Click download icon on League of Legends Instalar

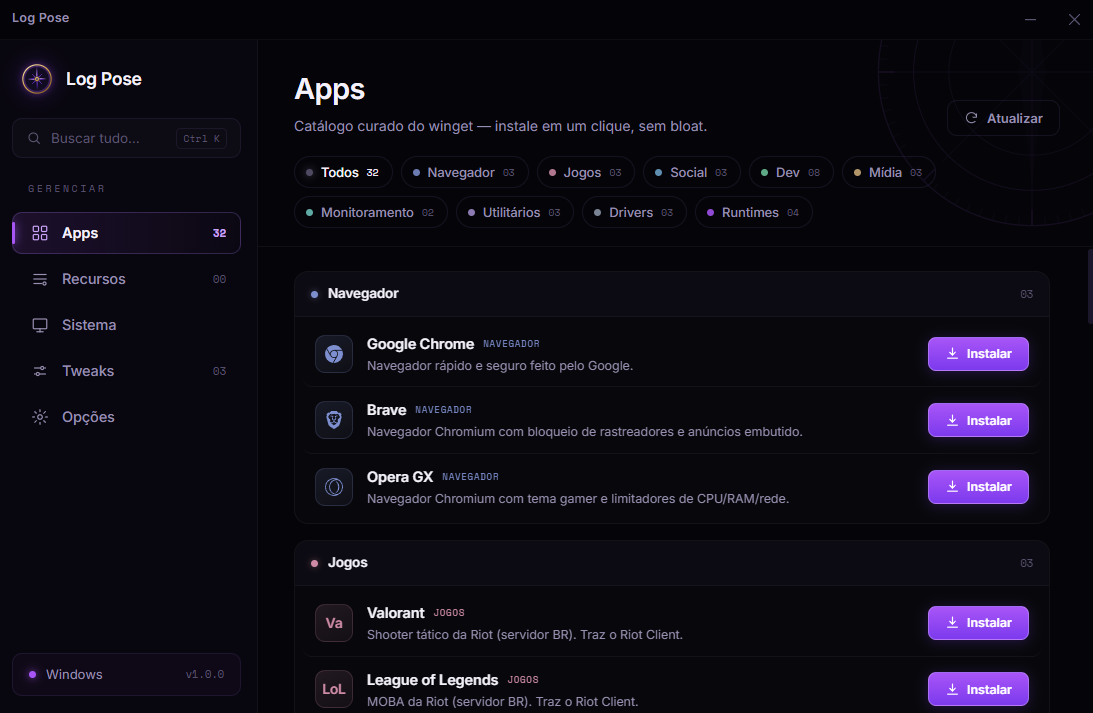(952, 689)
